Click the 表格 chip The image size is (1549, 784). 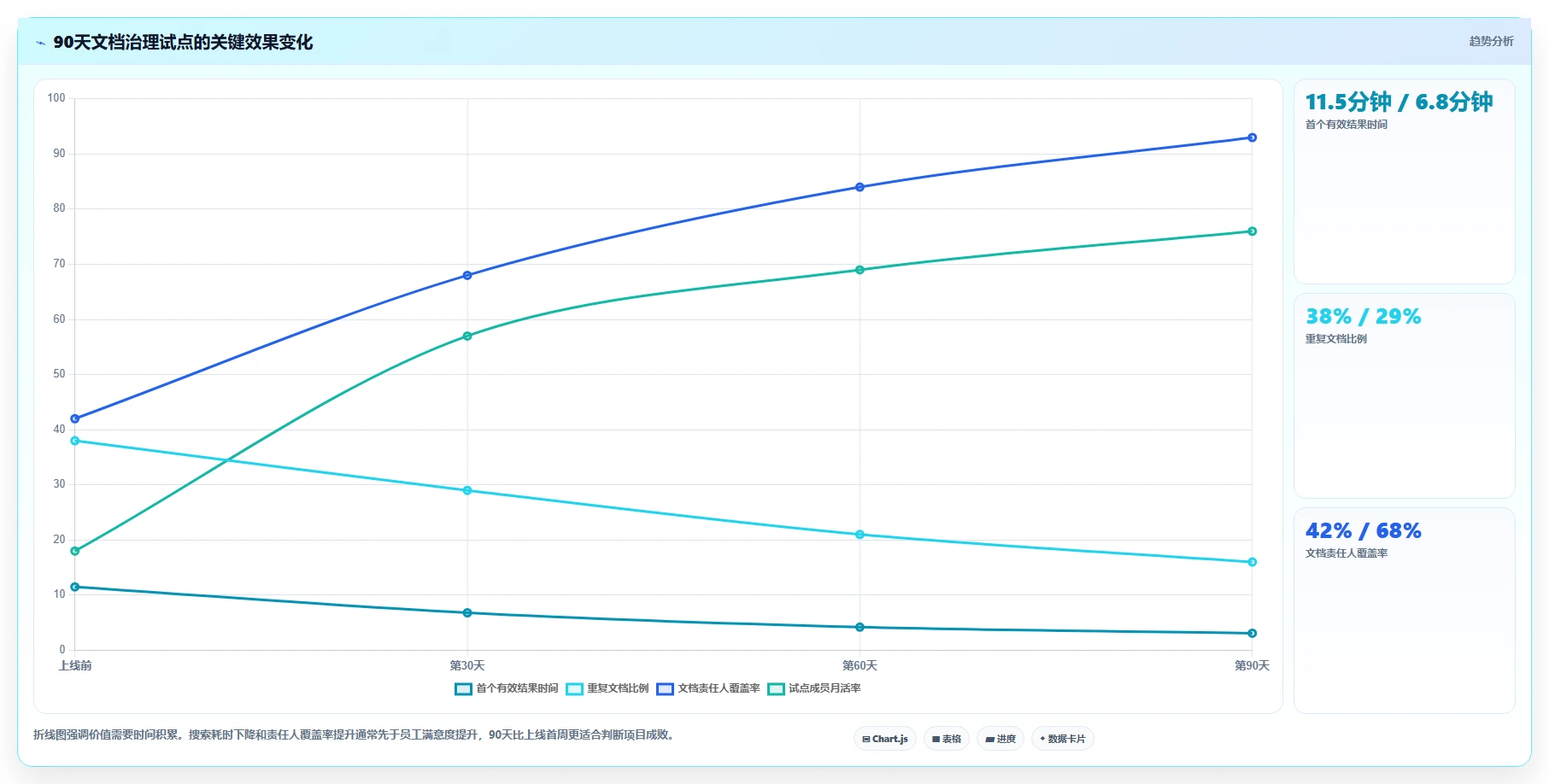click(x=947, y=739)
